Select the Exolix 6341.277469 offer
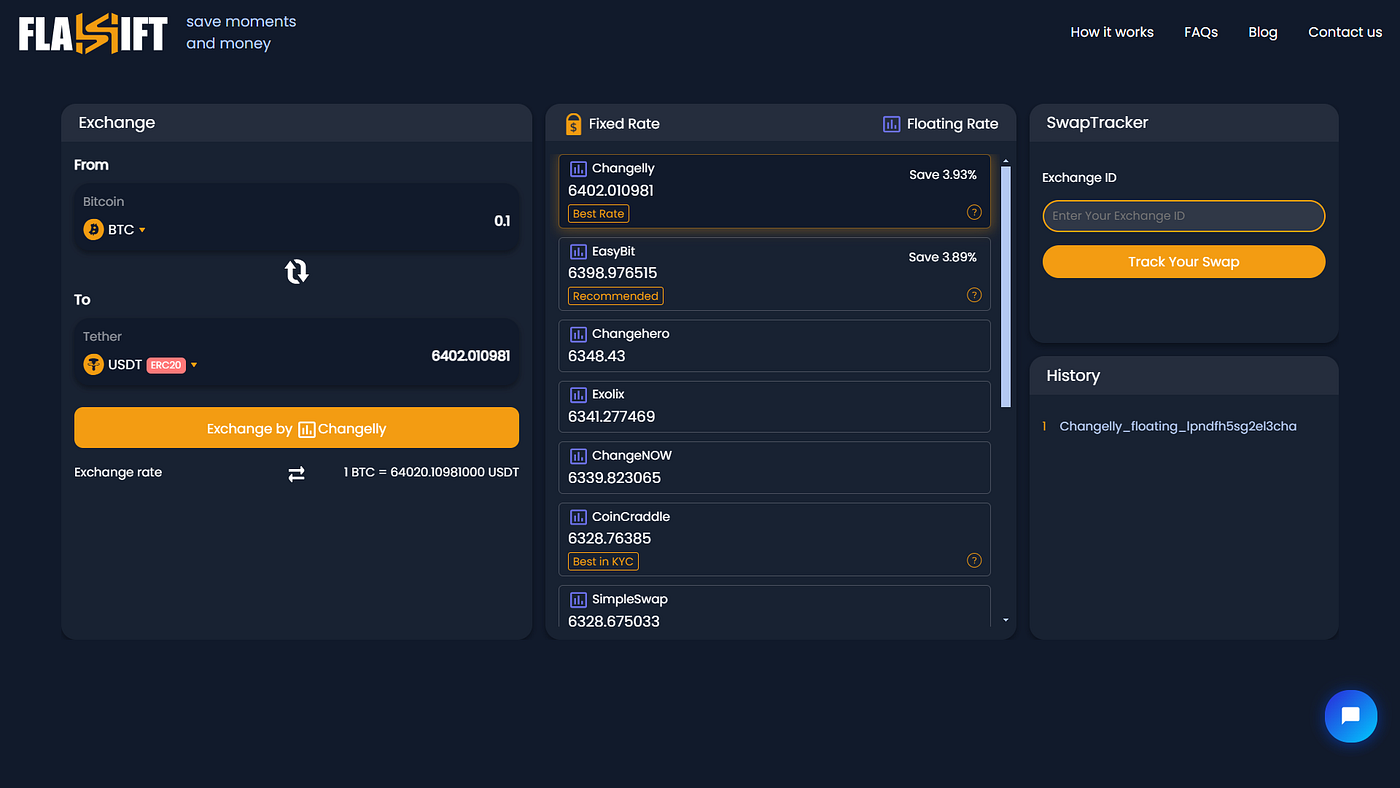Image resolution: width=1400 pixels, height=788 pixels. [774, 407]
